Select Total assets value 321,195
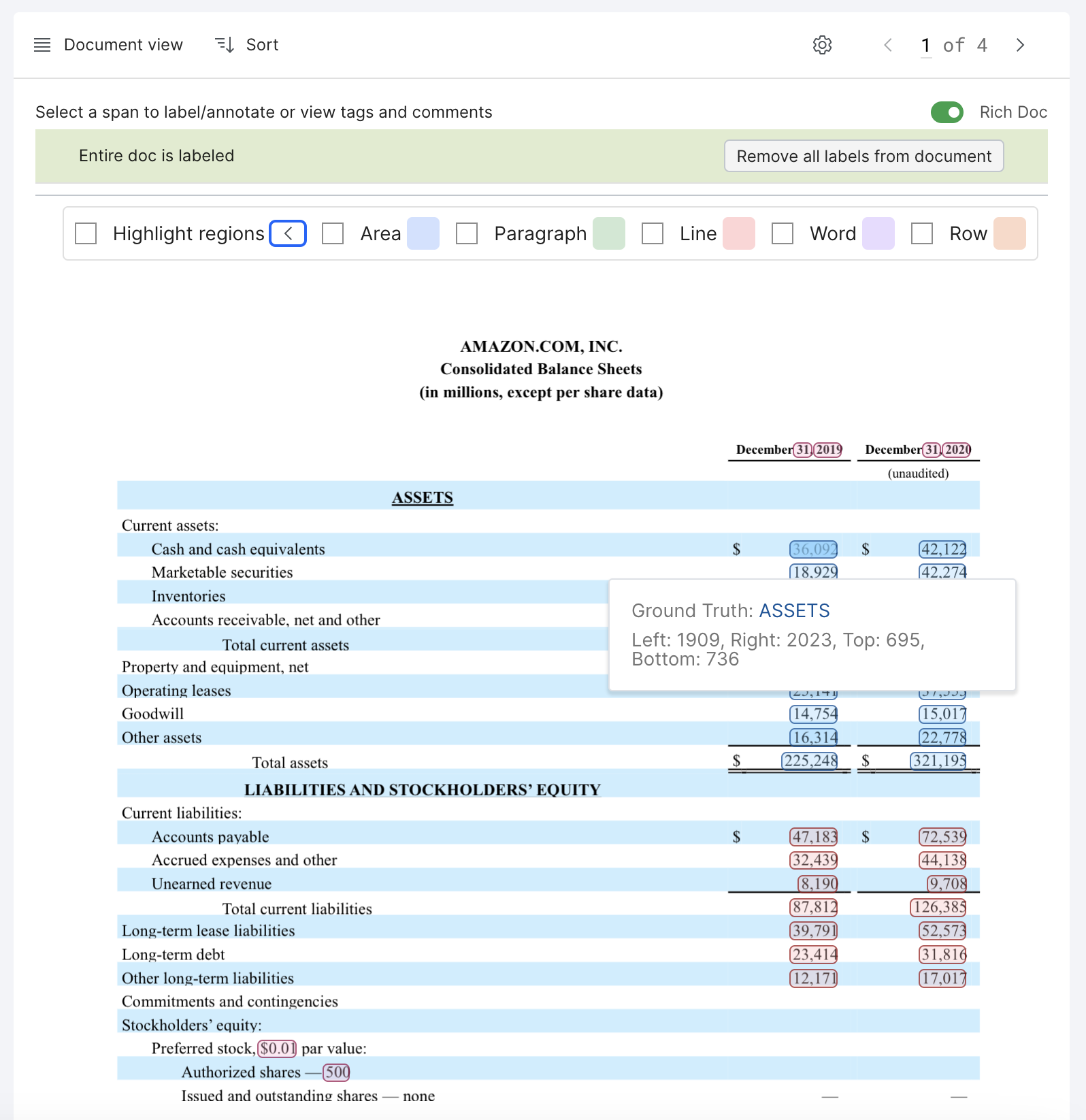Image resolution: width=1086 pixels, height=1120 pixels. (939, 761)
